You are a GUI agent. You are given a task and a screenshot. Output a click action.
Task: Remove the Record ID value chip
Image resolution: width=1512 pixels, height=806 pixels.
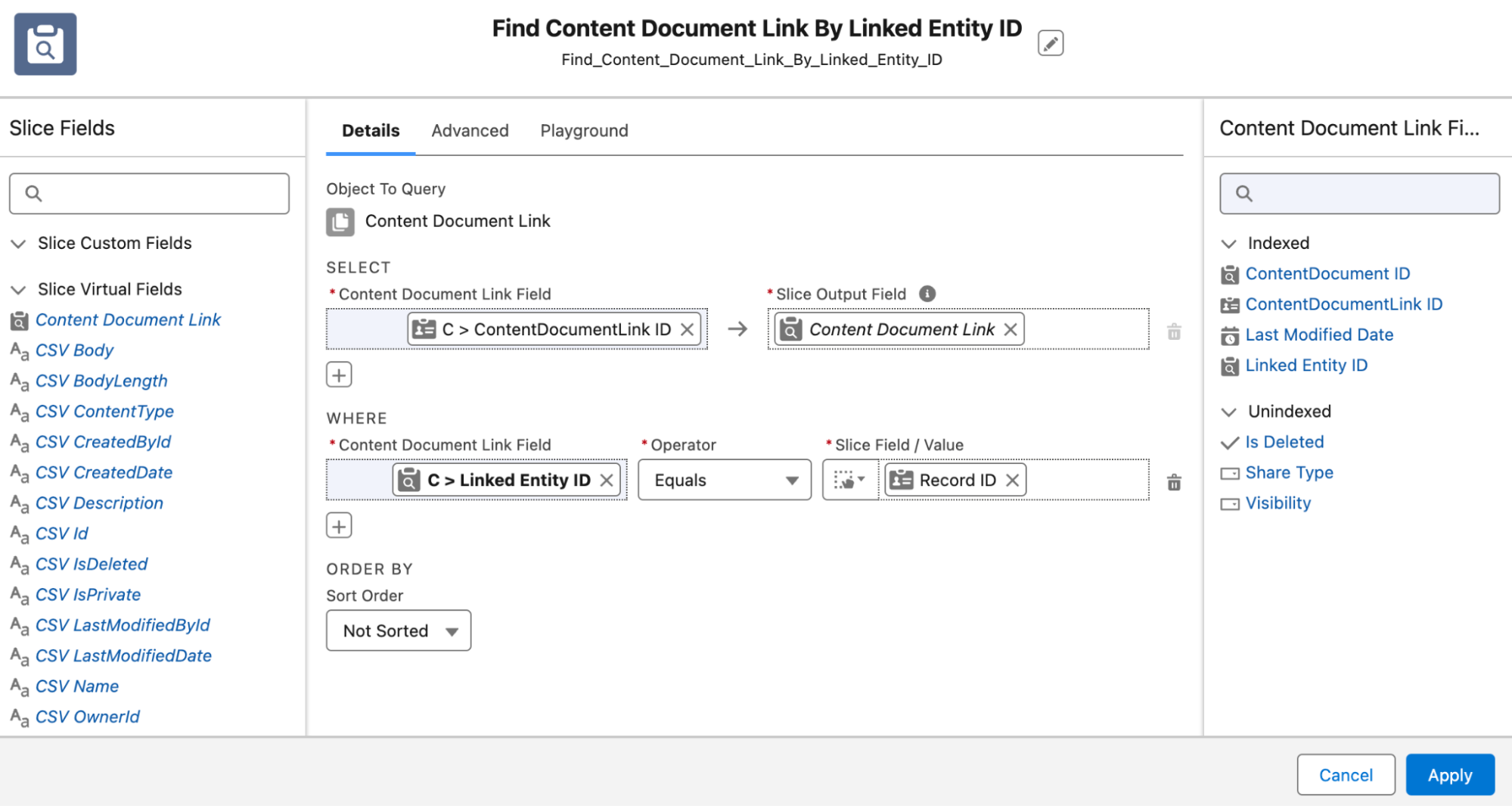(x=1011, y=479)
